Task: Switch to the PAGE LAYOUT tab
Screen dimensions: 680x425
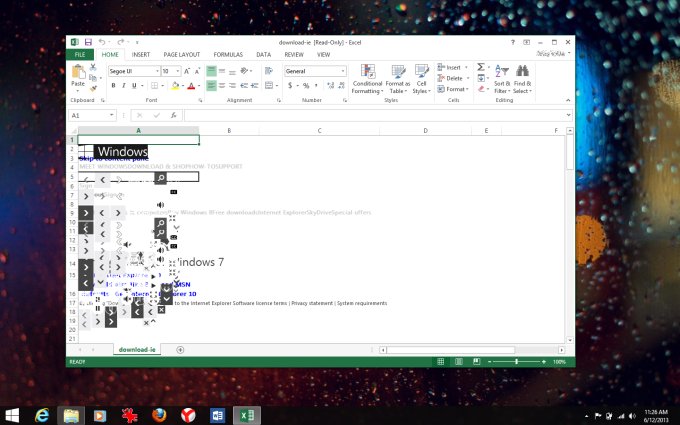Action: click(x=182, y=55)
